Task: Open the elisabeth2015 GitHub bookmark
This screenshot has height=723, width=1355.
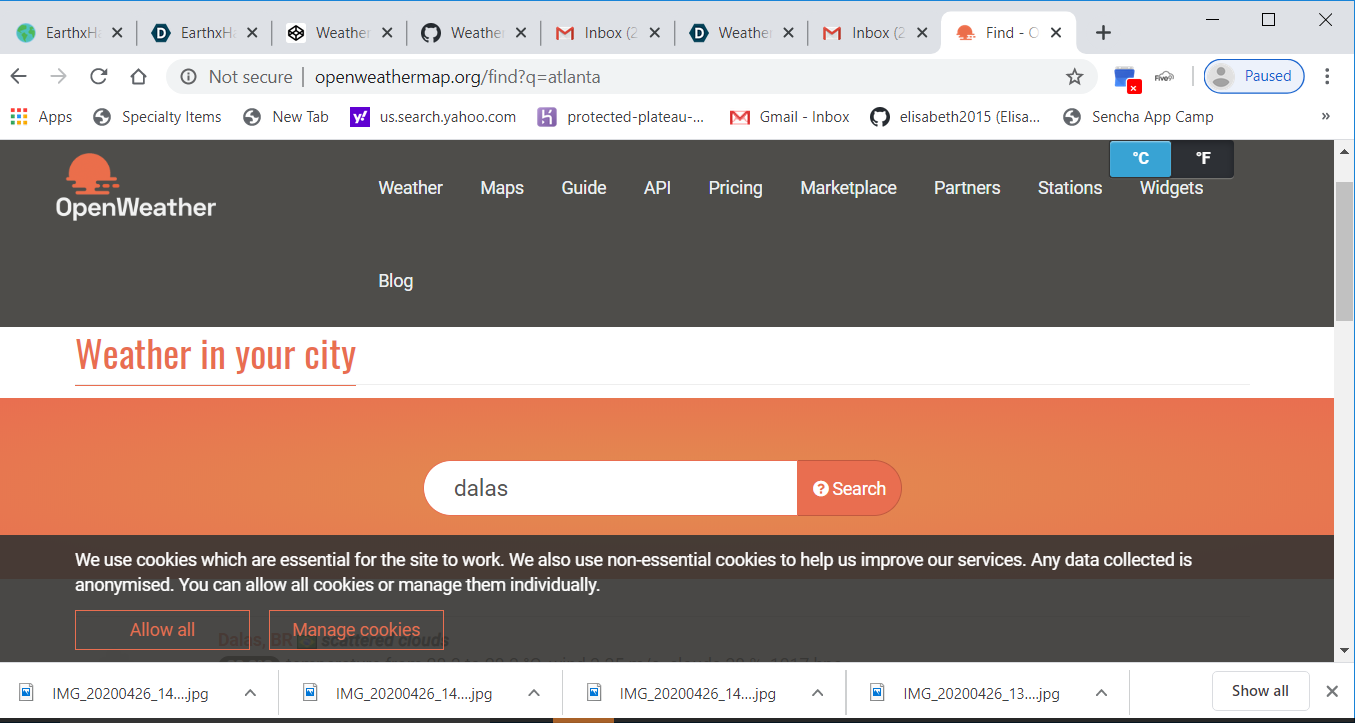Action: point(955,117)
